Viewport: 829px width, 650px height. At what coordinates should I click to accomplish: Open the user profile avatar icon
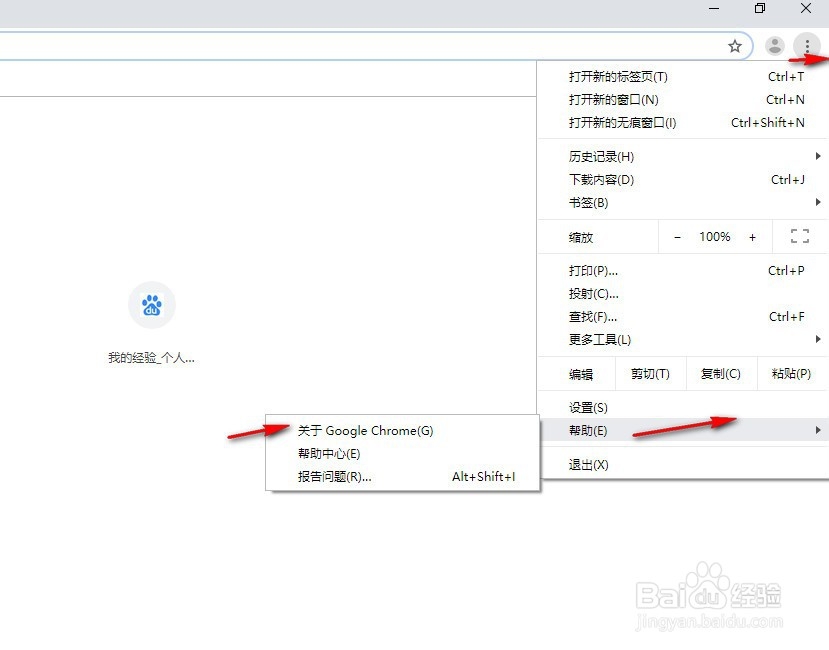(x=775, y=46)
